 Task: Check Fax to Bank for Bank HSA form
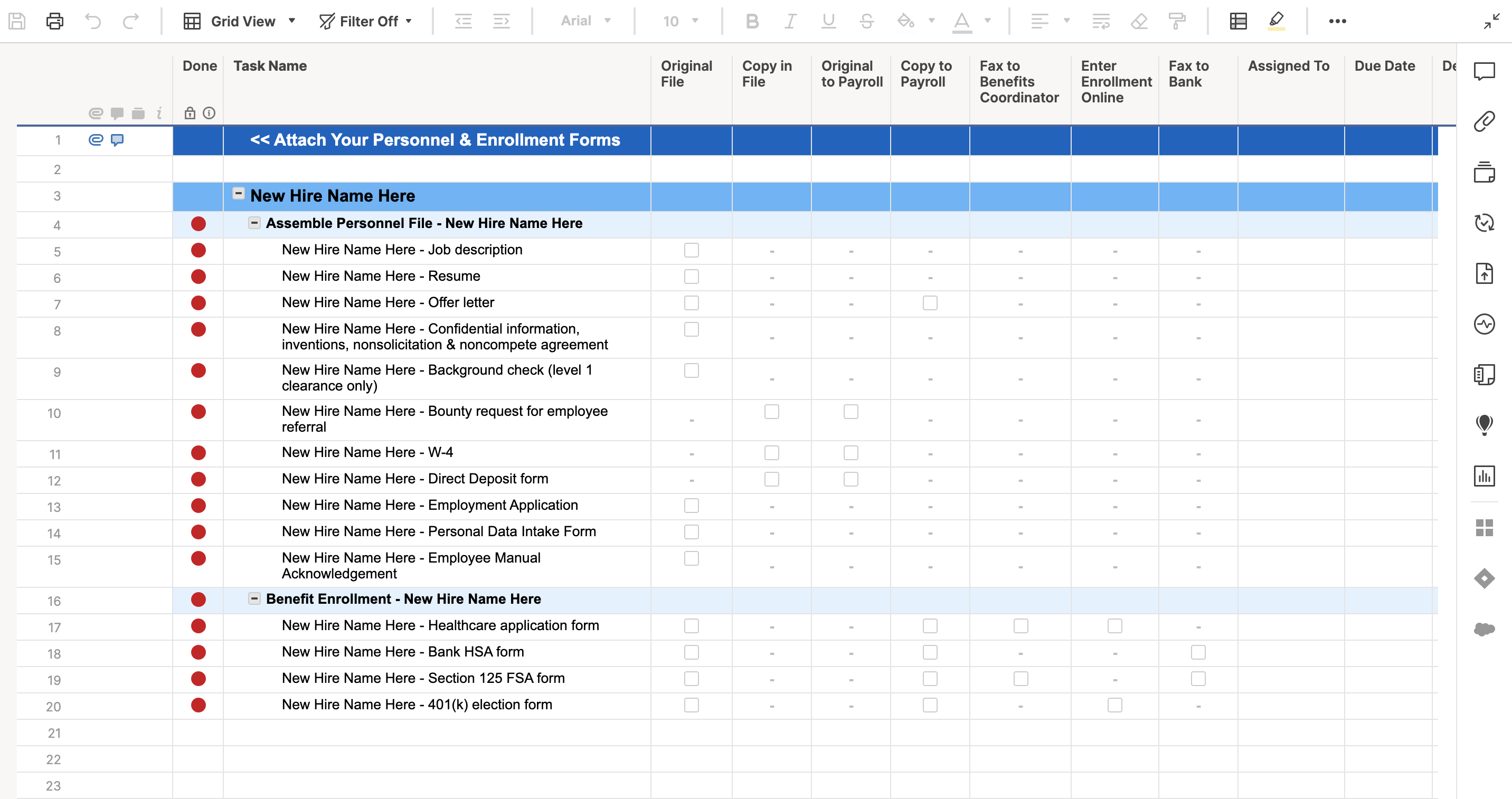(1198, 652)
